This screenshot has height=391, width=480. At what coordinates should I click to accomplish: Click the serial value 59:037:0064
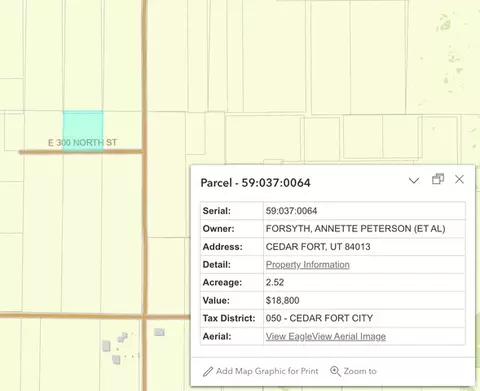coord(291,211)
